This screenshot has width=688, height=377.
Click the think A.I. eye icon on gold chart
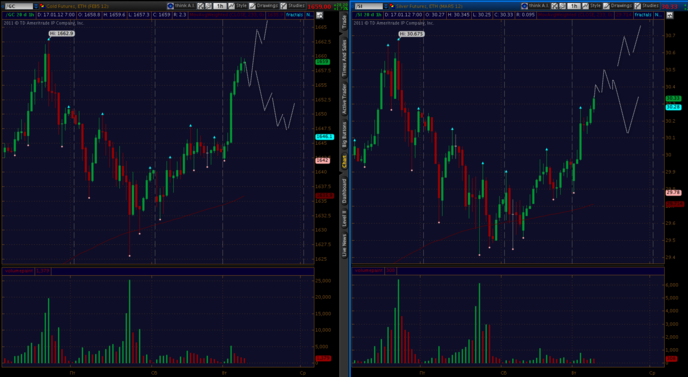point(170,6)
